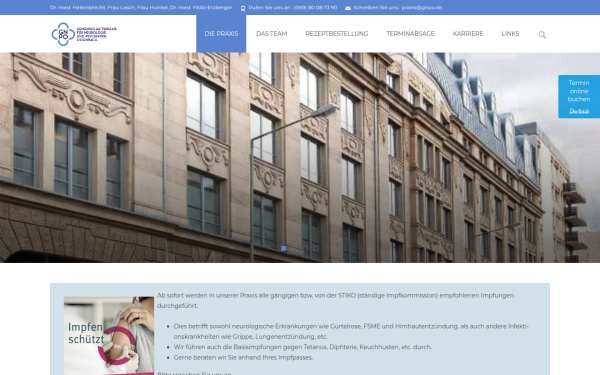Open the Terminabsage page
The height and width of the screenshot is (375, 600).
click(410, 34)
